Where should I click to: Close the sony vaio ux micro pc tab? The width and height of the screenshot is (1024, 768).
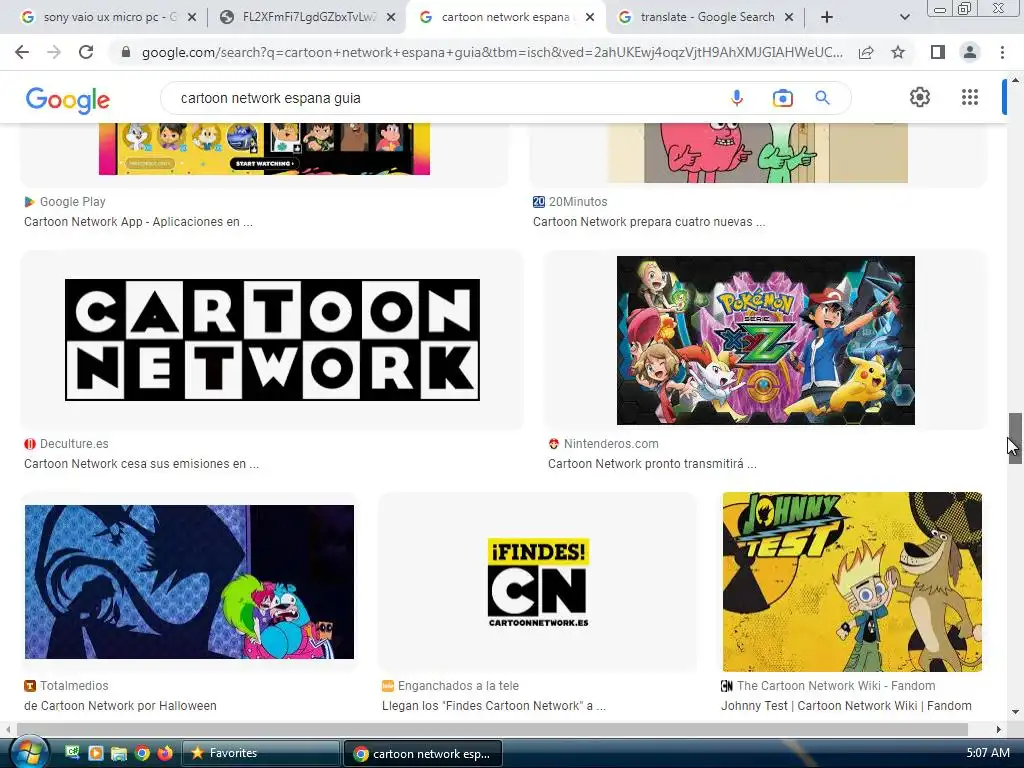pyautogui.click(x=192, y=18)
